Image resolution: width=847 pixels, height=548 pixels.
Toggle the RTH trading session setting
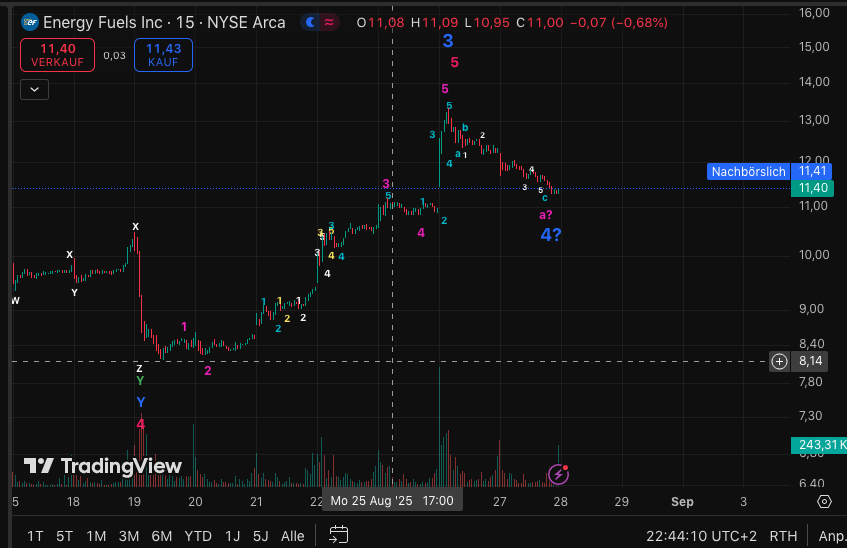pos(783,536)
